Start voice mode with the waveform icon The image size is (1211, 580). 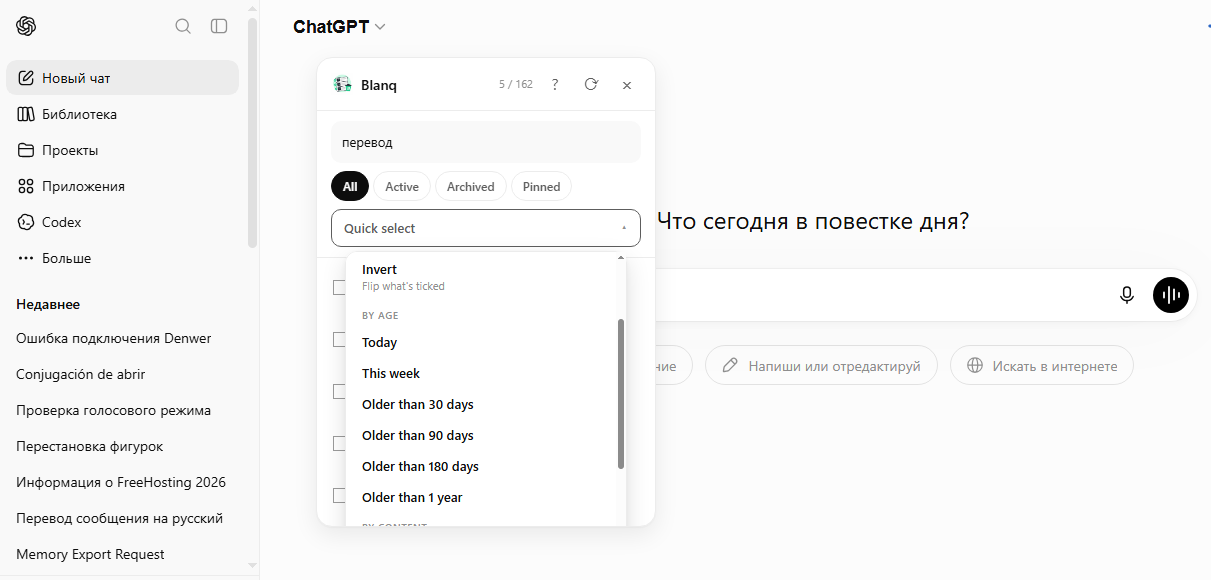click(1171, 295)
